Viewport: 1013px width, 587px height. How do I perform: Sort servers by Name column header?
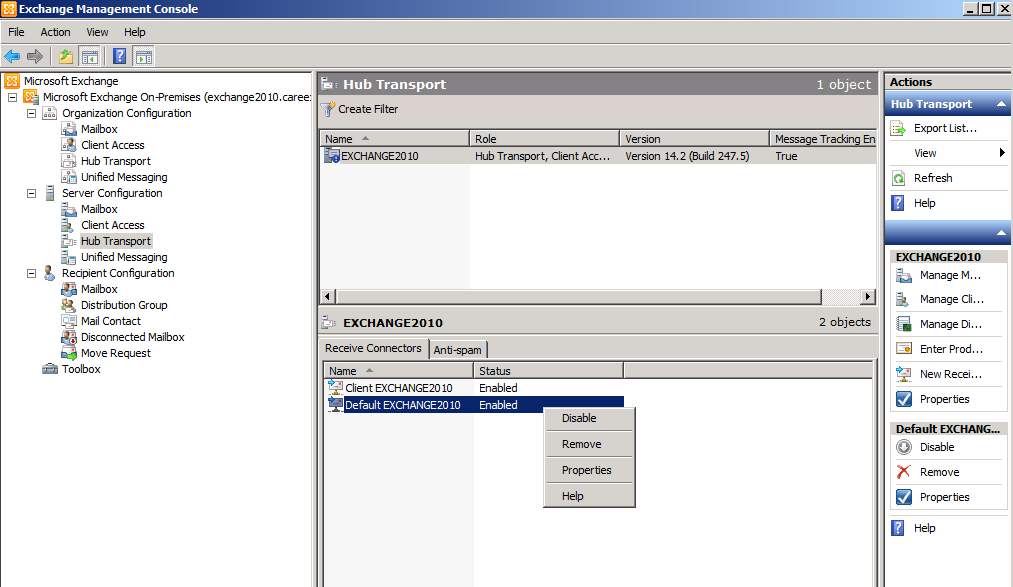394,139
